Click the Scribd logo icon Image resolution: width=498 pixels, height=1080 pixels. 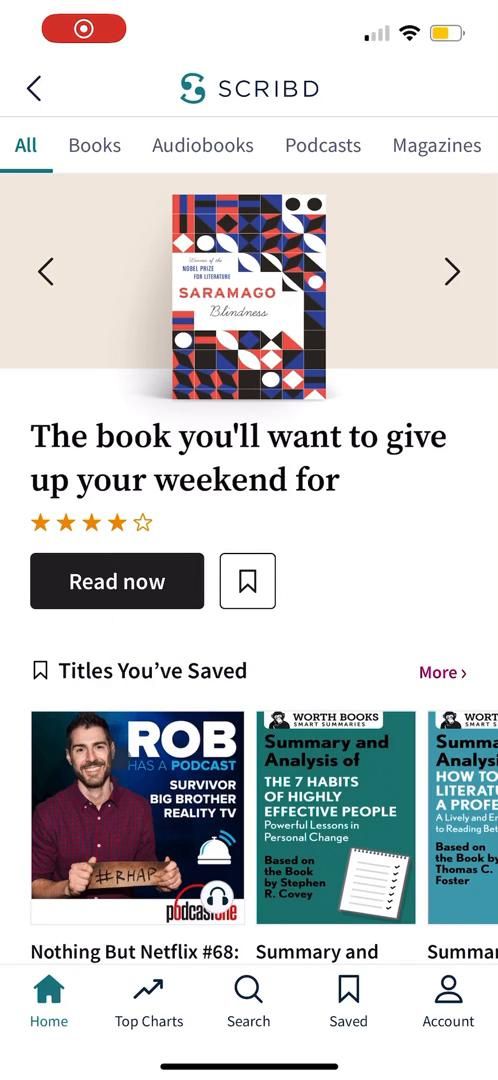193,89
